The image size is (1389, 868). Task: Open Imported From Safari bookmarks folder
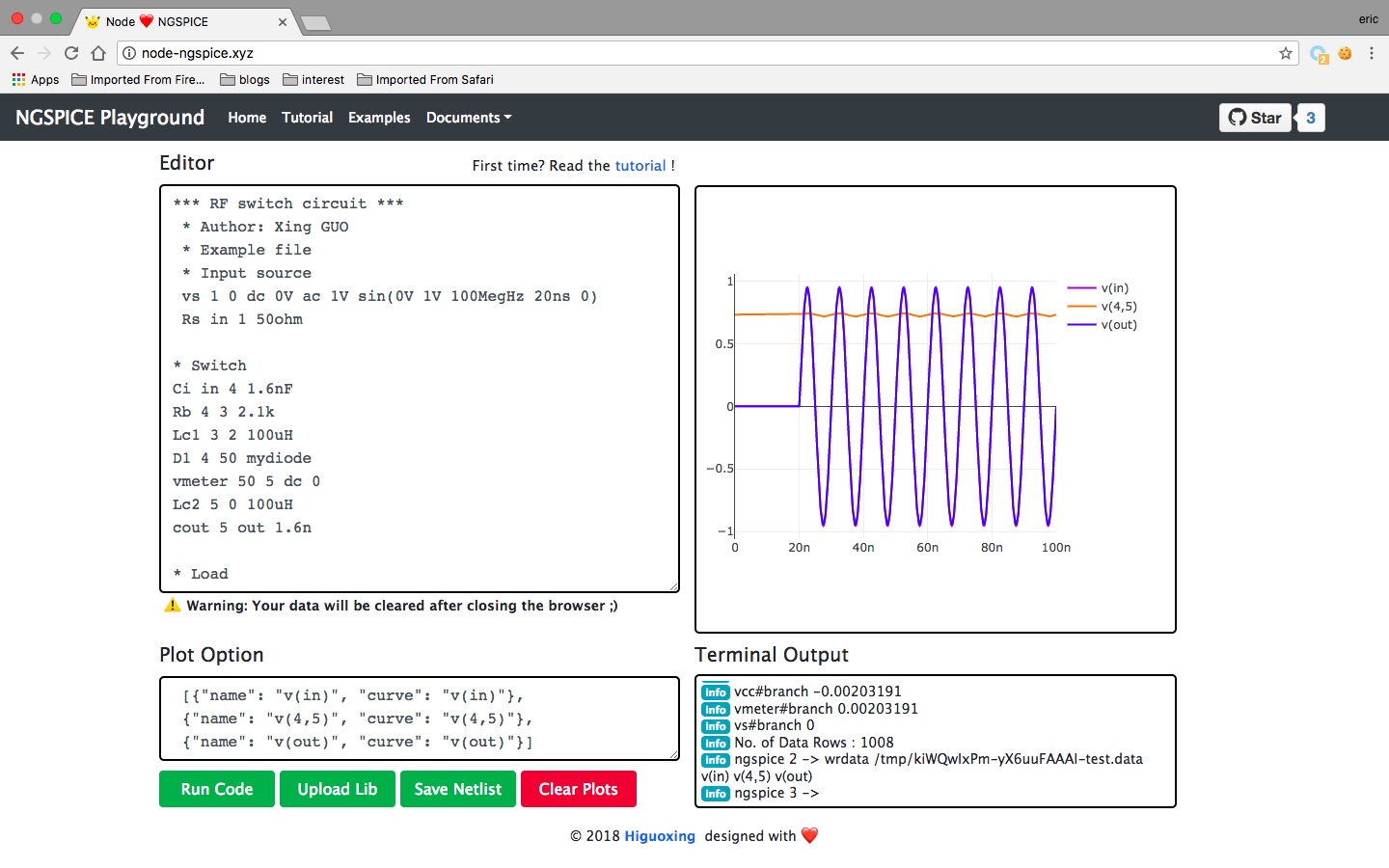[425, 80]
